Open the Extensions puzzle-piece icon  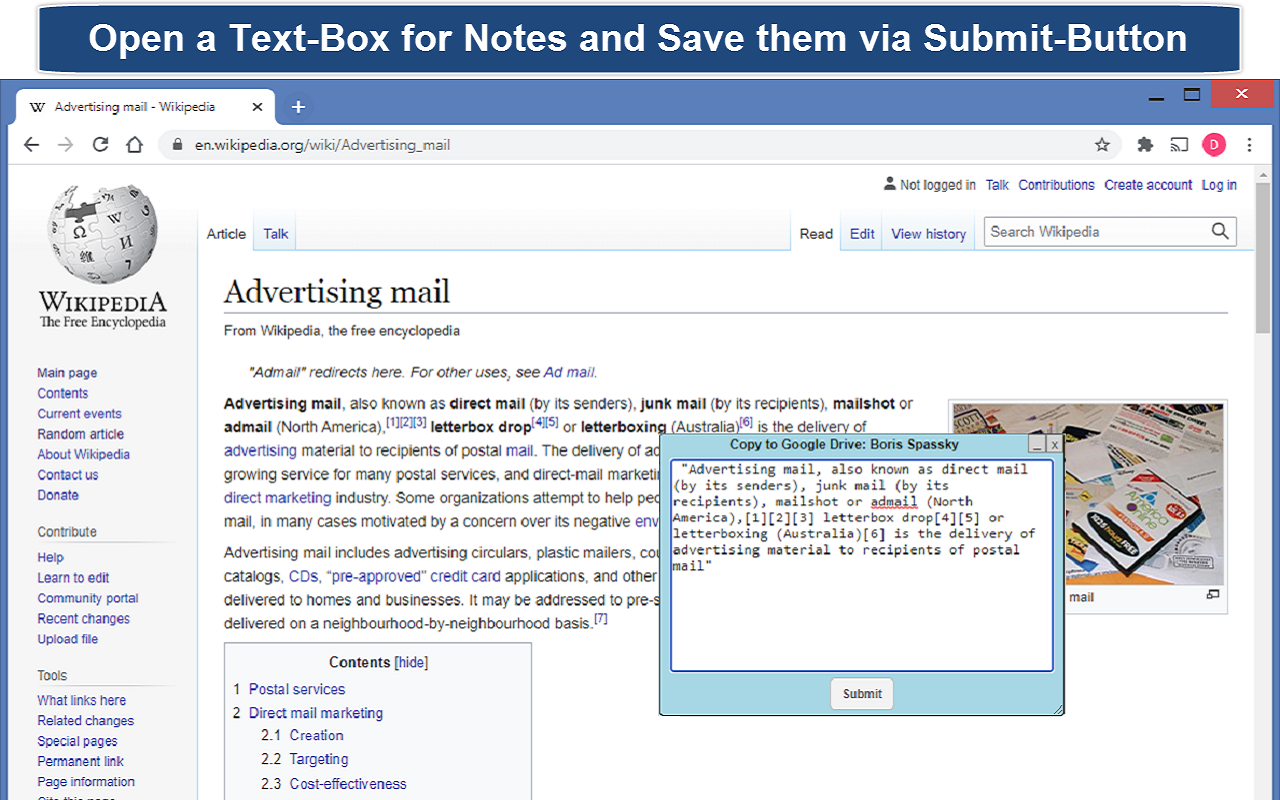click(1145, 144)
